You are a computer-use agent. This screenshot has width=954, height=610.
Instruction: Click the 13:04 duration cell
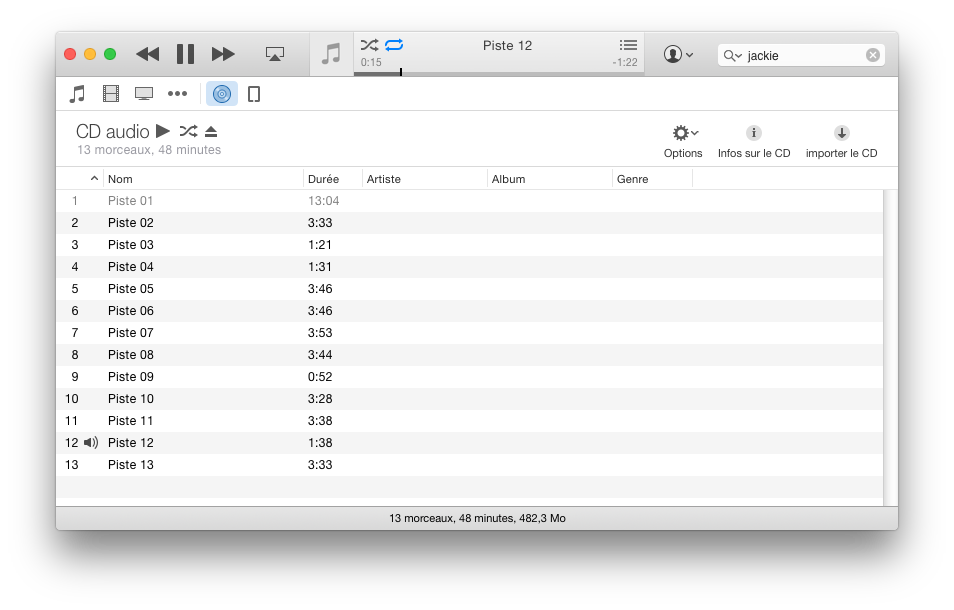(323, 201)
